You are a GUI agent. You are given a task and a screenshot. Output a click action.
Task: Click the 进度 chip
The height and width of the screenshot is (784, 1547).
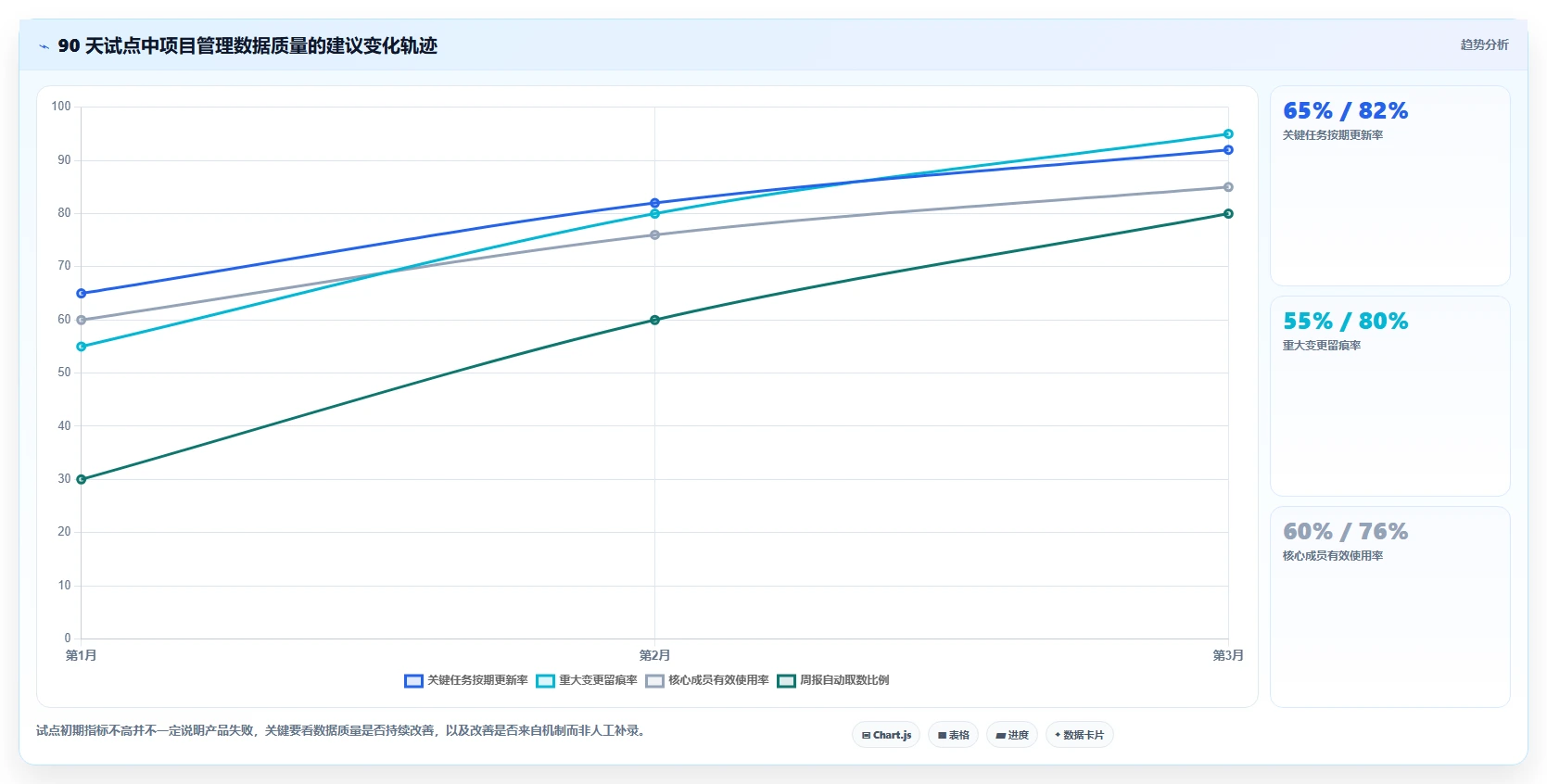pos(1011,735)
